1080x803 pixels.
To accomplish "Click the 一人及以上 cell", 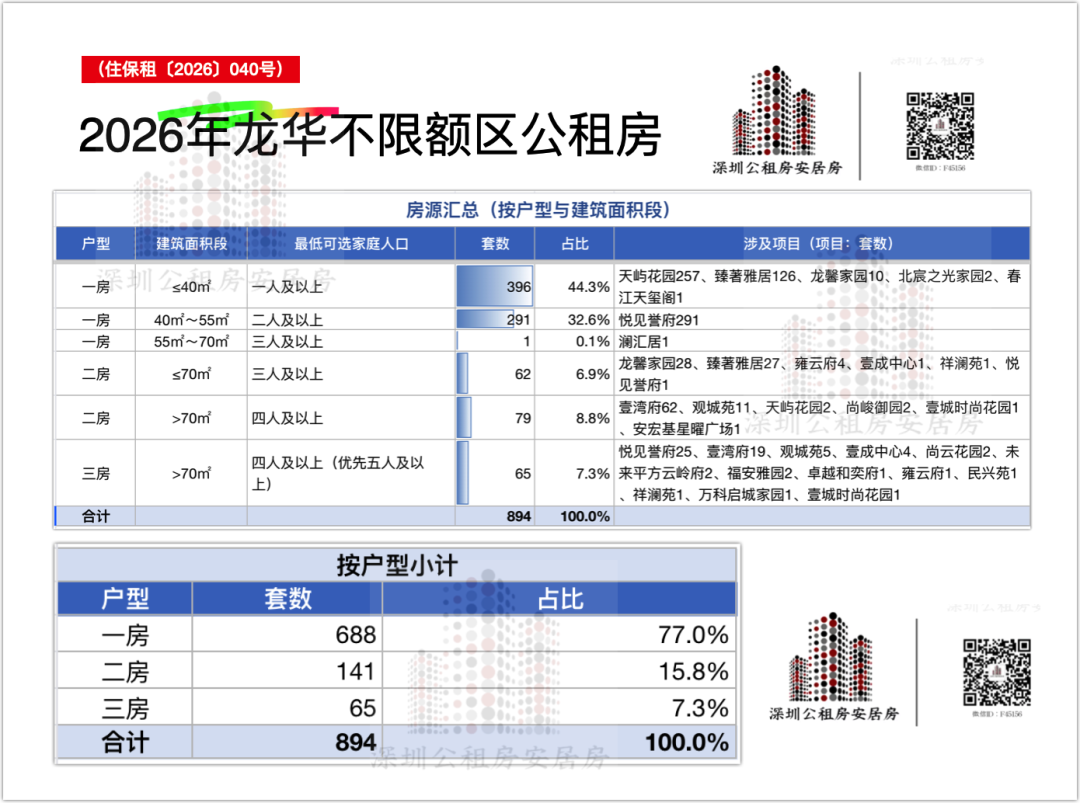I will pos(351,286).
